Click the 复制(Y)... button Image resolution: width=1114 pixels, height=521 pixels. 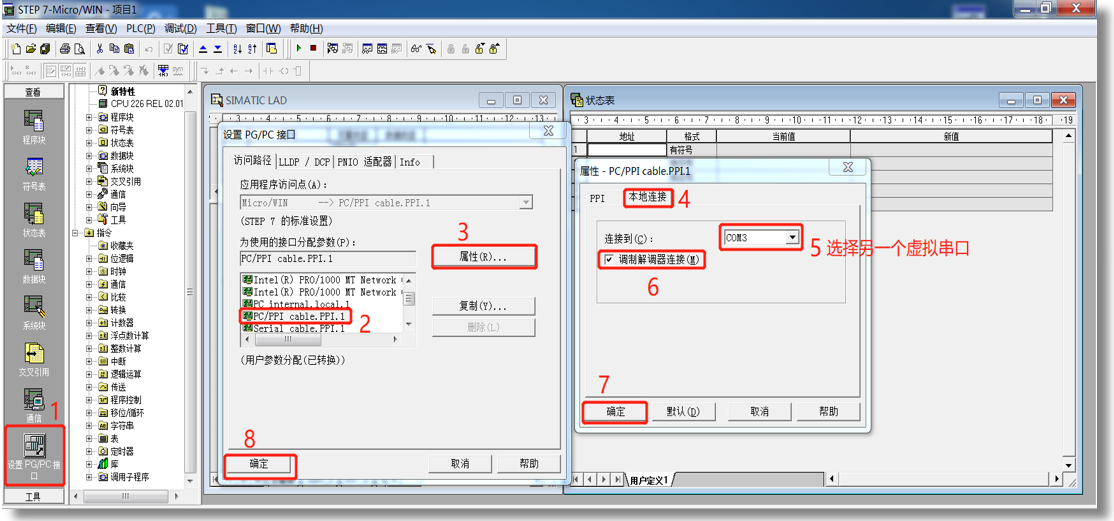point(483,306)
